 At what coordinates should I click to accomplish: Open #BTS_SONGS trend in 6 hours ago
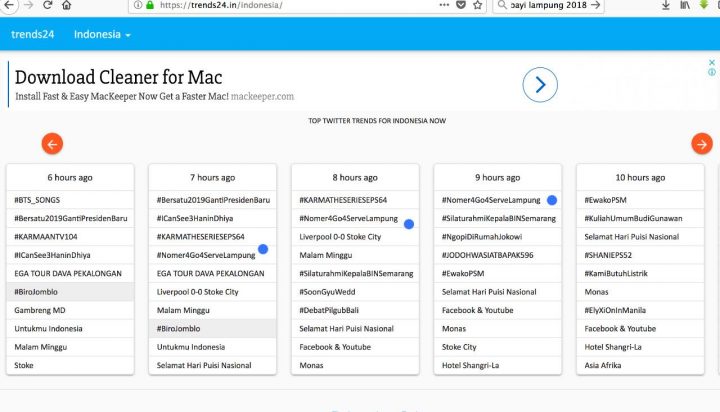pyautogui.click(x=38, y=200)
